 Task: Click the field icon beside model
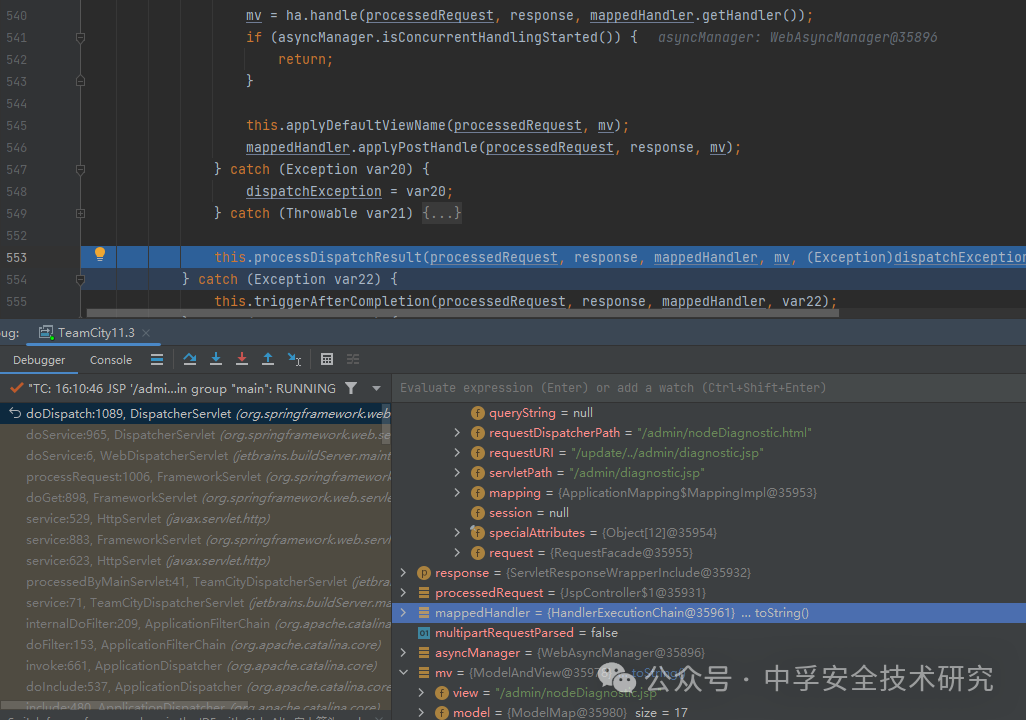click(x=442, y=713)
